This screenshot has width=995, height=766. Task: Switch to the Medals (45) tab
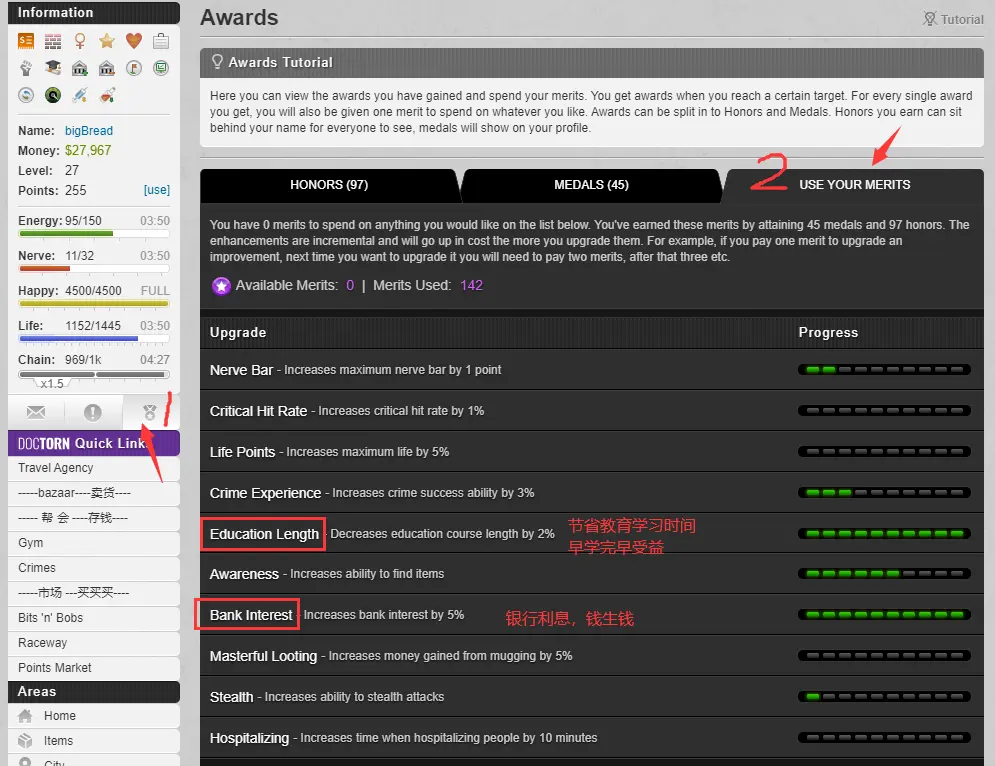tap(591, 185)
